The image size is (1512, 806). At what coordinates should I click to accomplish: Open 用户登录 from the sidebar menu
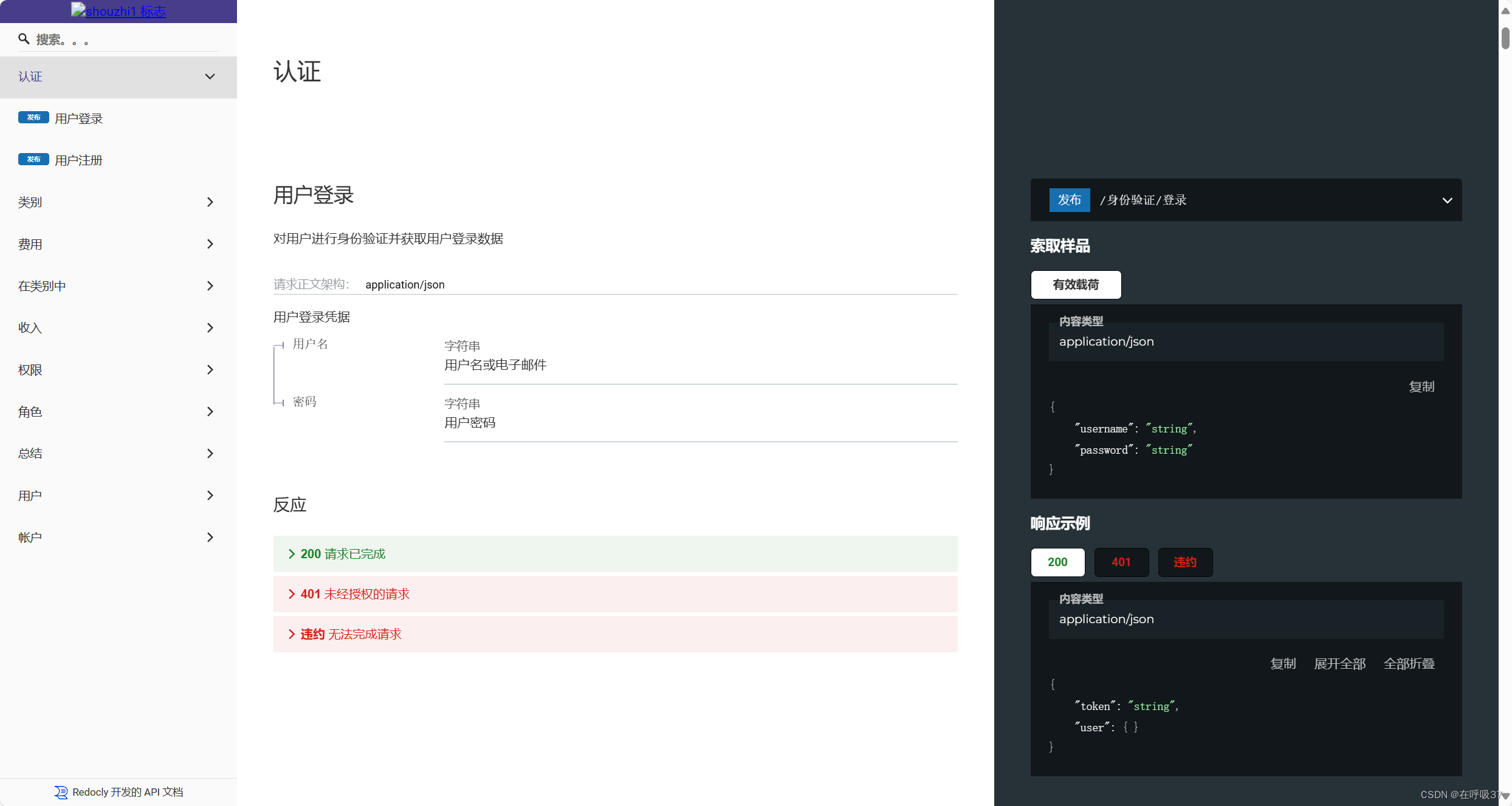click(x=78, y=118)
